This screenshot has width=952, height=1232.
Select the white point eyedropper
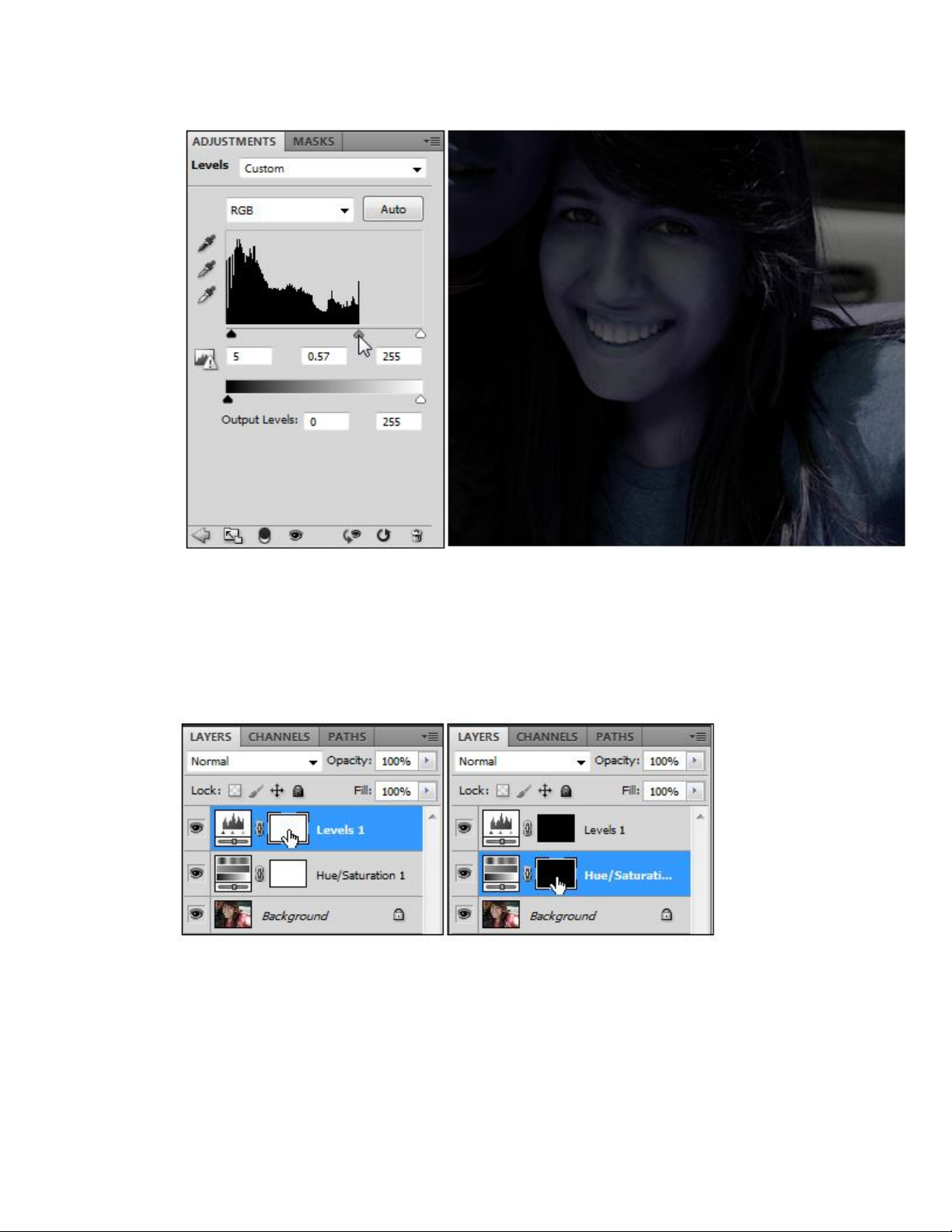pos(206,295)
